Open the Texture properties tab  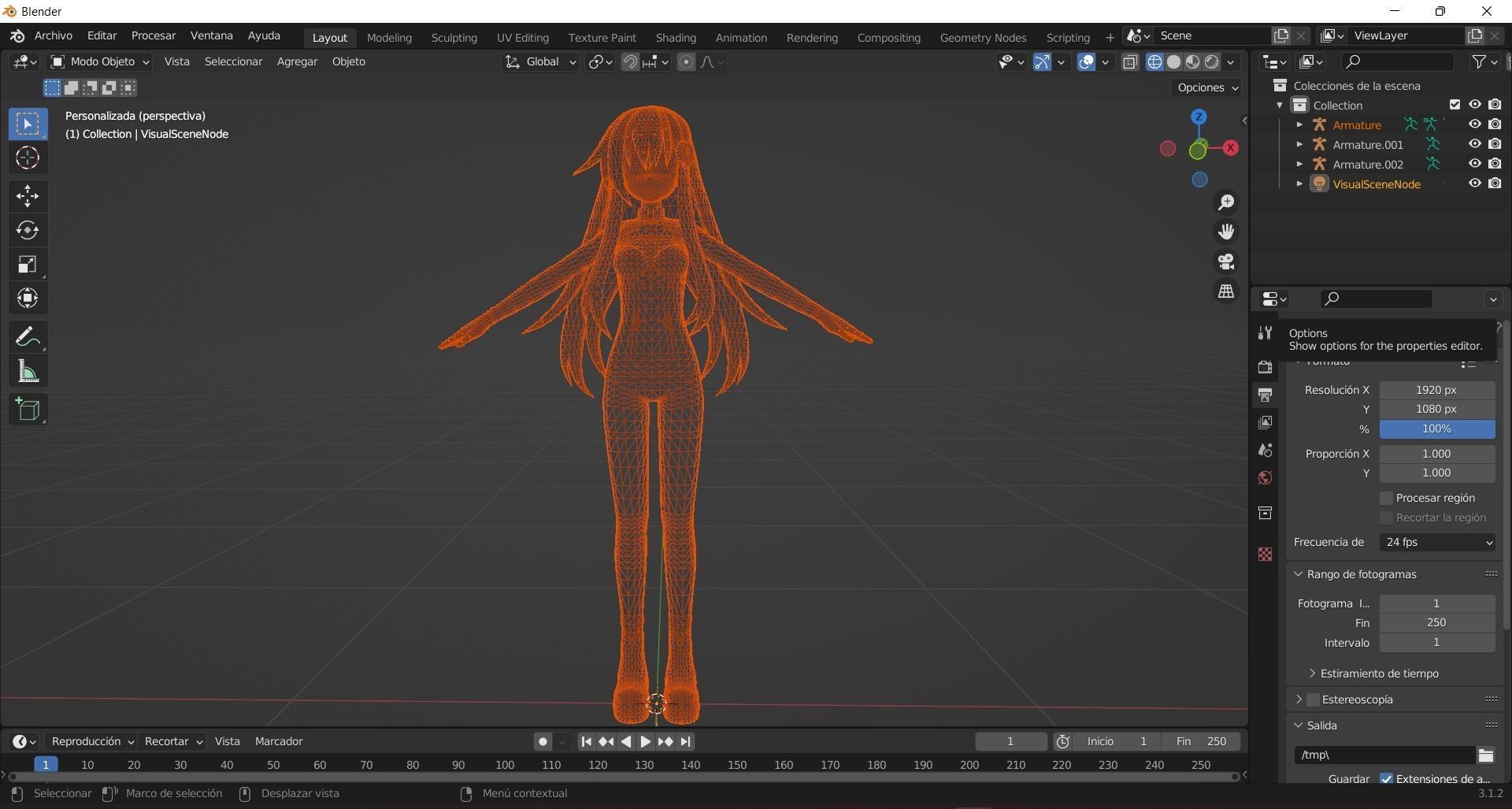pyautogui.click(x=1265, y=554)
